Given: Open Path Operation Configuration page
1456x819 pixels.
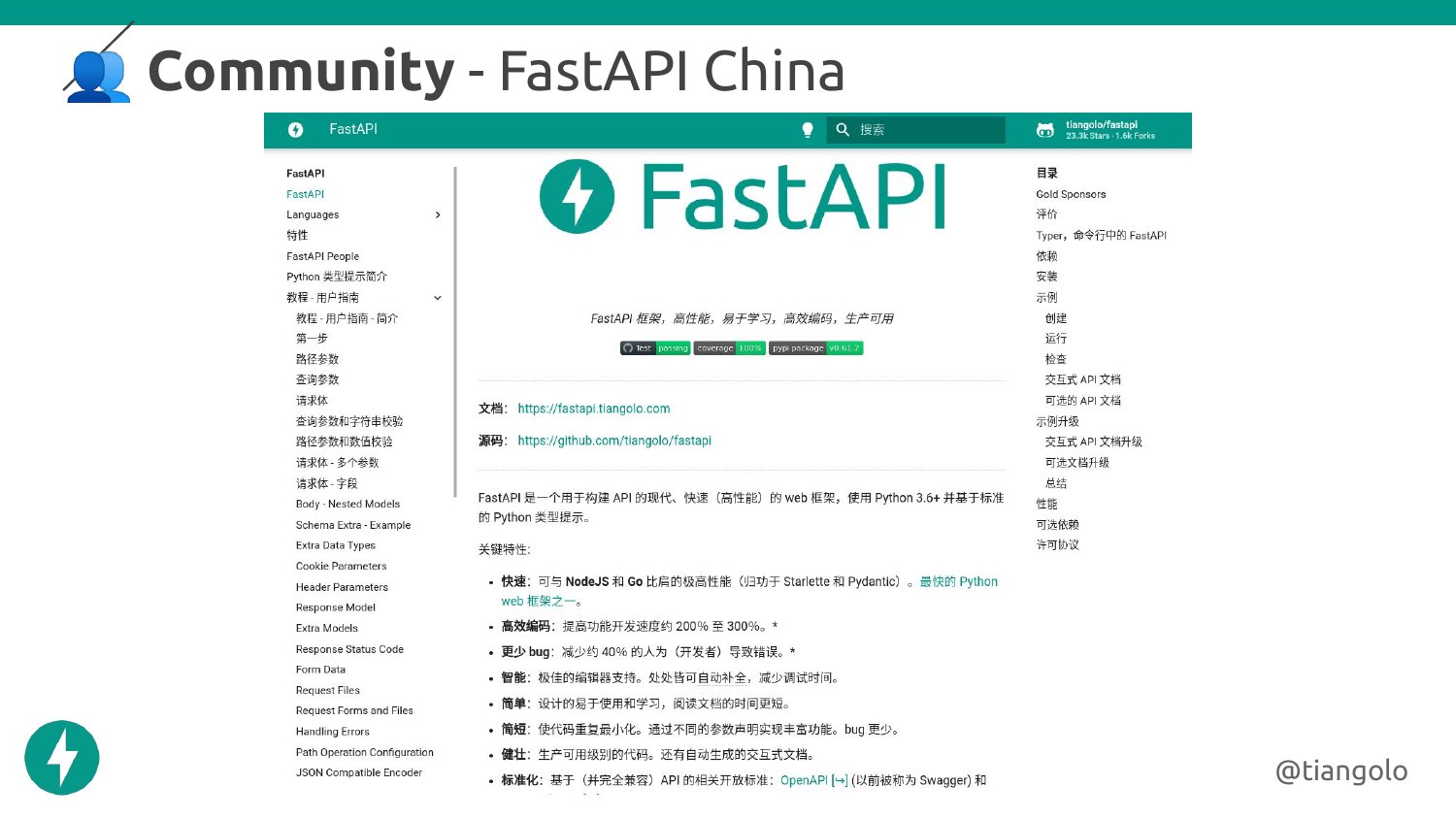Looking at the screenshot, I should [364, 752].
